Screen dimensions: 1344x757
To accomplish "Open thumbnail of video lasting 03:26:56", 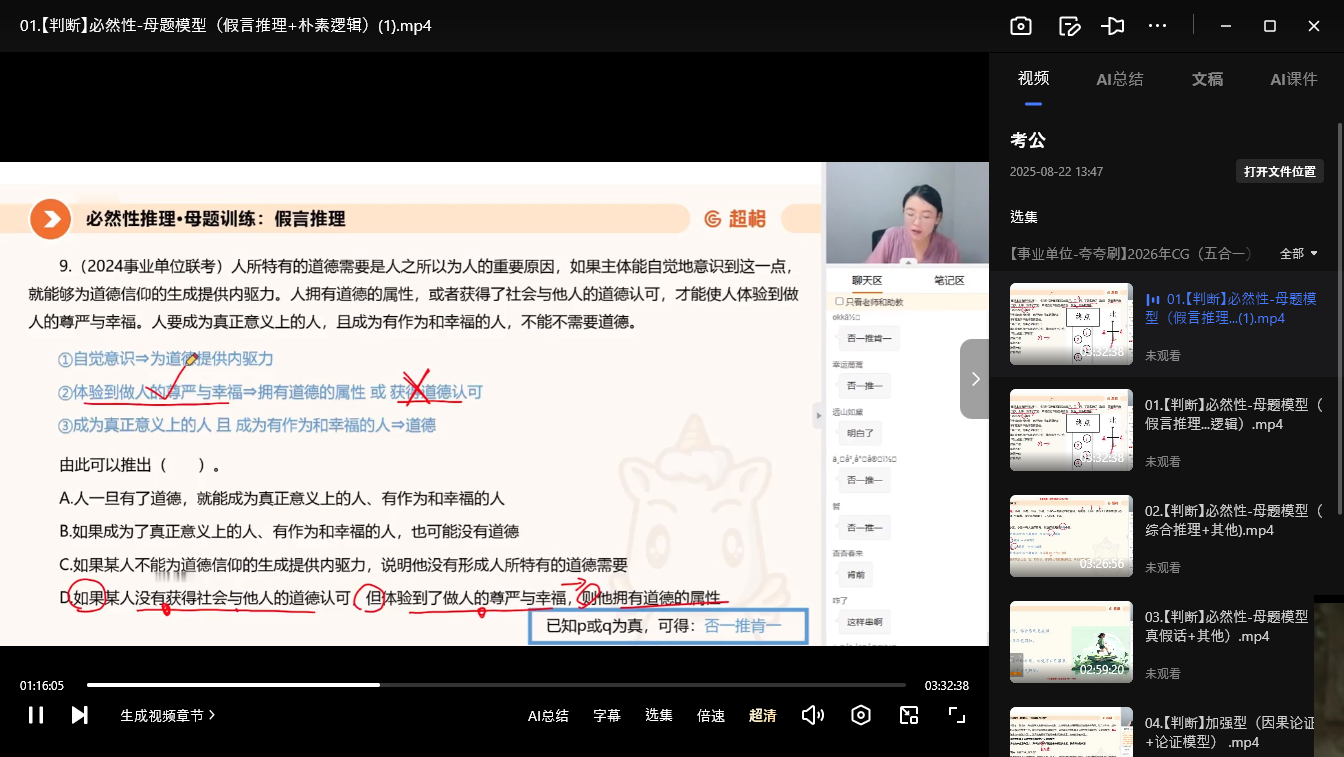I will (1071, 536).
